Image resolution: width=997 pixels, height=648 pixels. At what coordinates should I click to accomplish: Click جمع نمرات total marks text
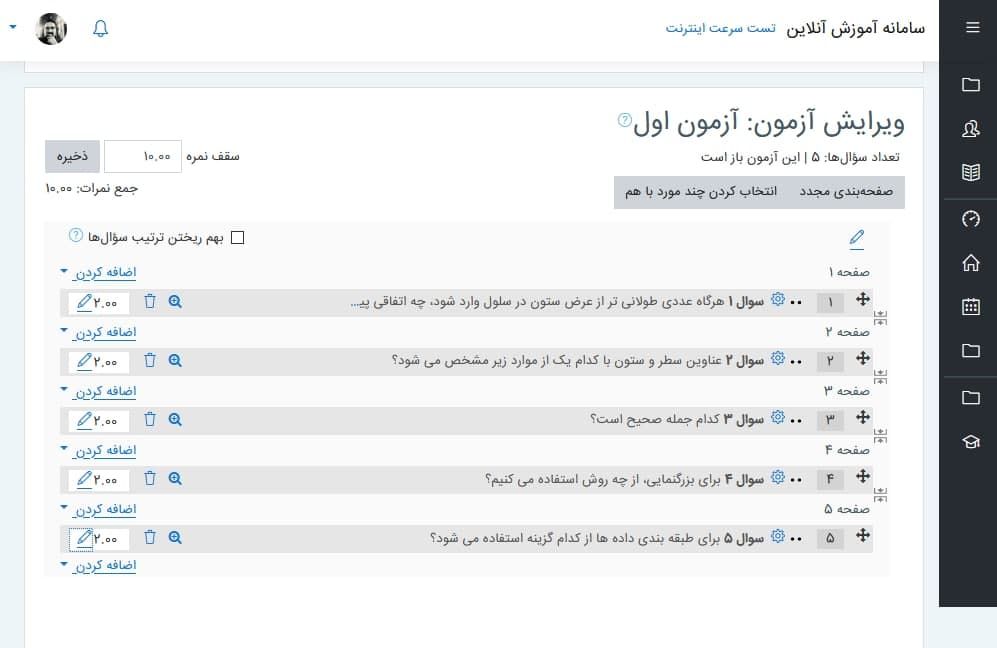[x=92, y=188]
